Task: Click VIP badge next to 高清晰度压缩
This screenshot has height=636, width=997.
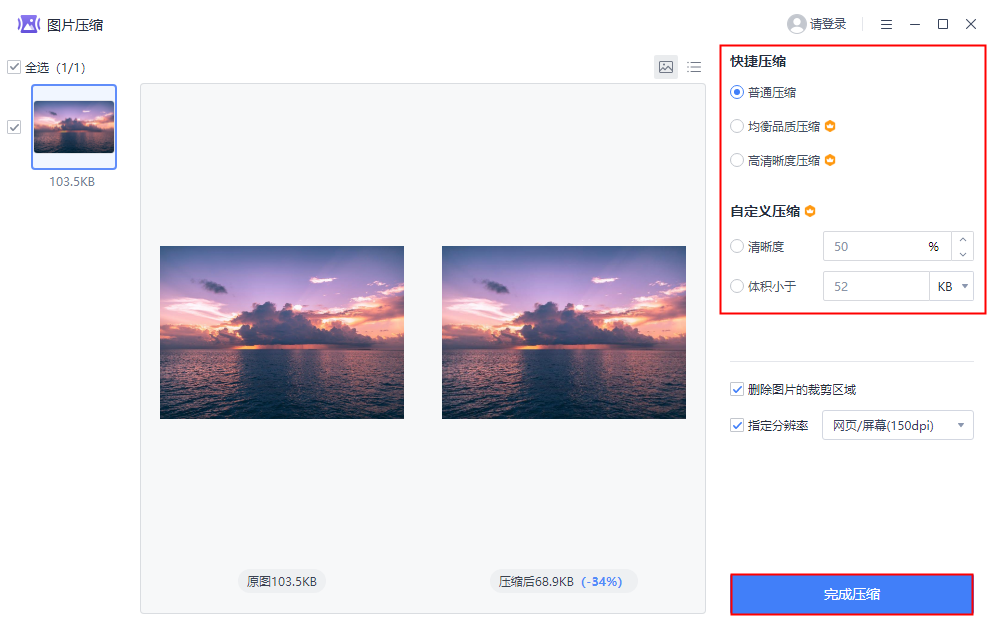Action: (830, 160)
